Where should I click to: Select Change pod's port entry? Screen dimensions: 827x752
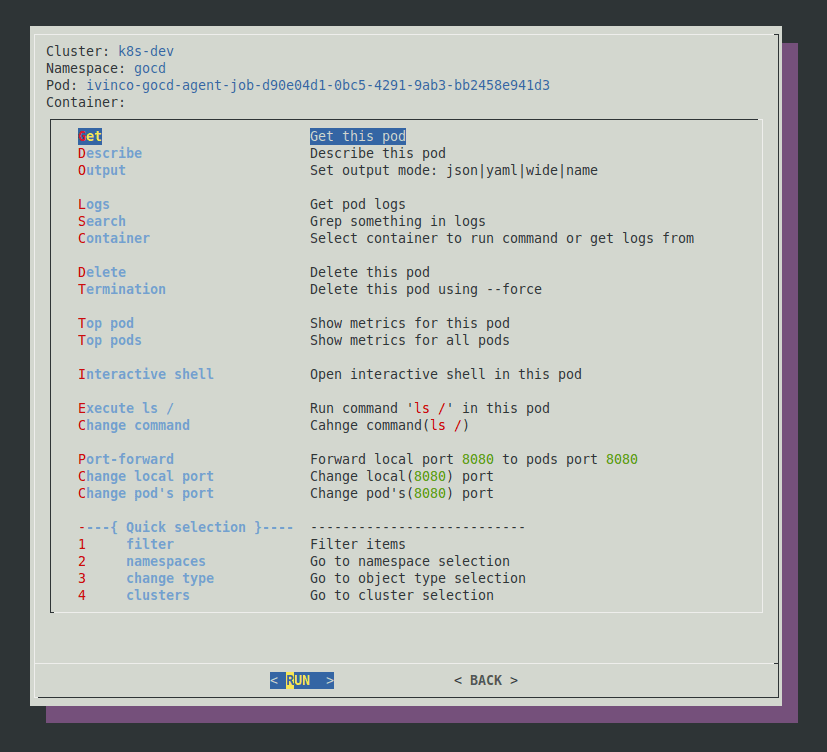click(146, 493)
